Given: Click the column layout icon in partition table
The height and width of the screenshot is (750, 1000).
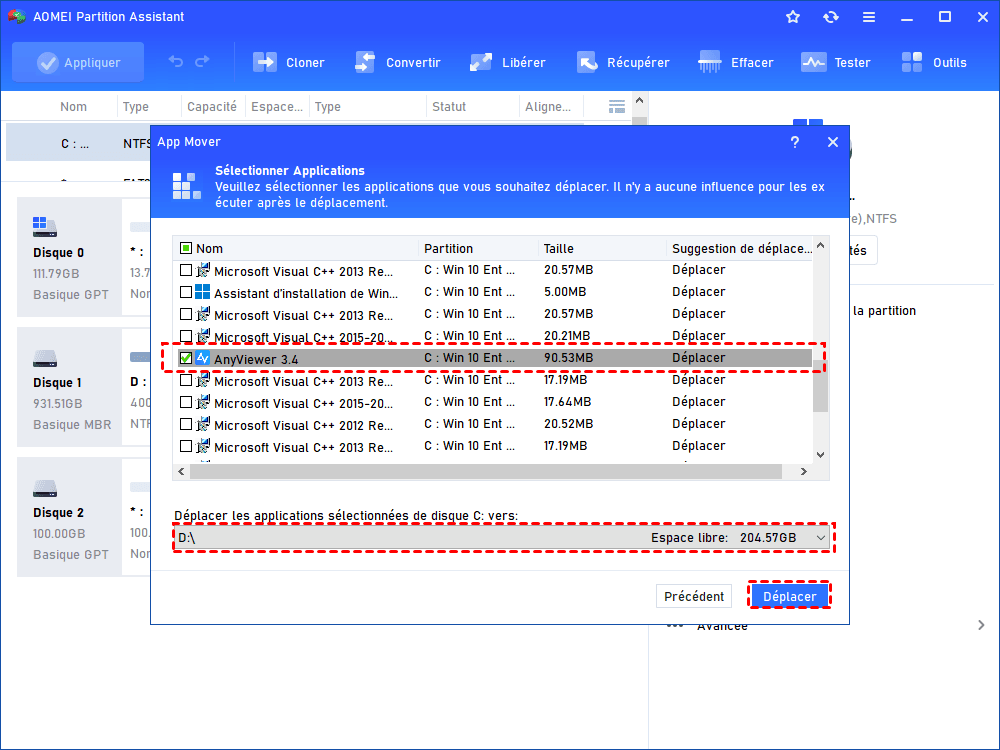Looking at the screenshot, I should click(617, 107).
